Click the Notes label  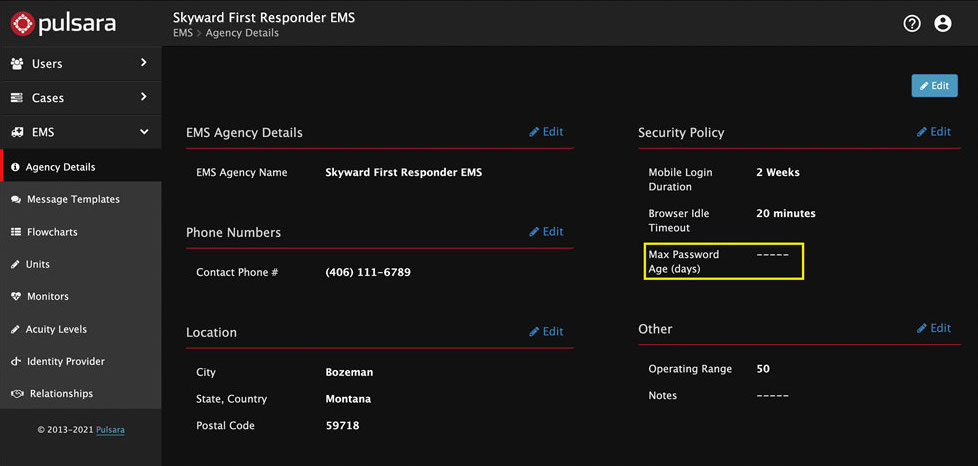coord(662,396)
